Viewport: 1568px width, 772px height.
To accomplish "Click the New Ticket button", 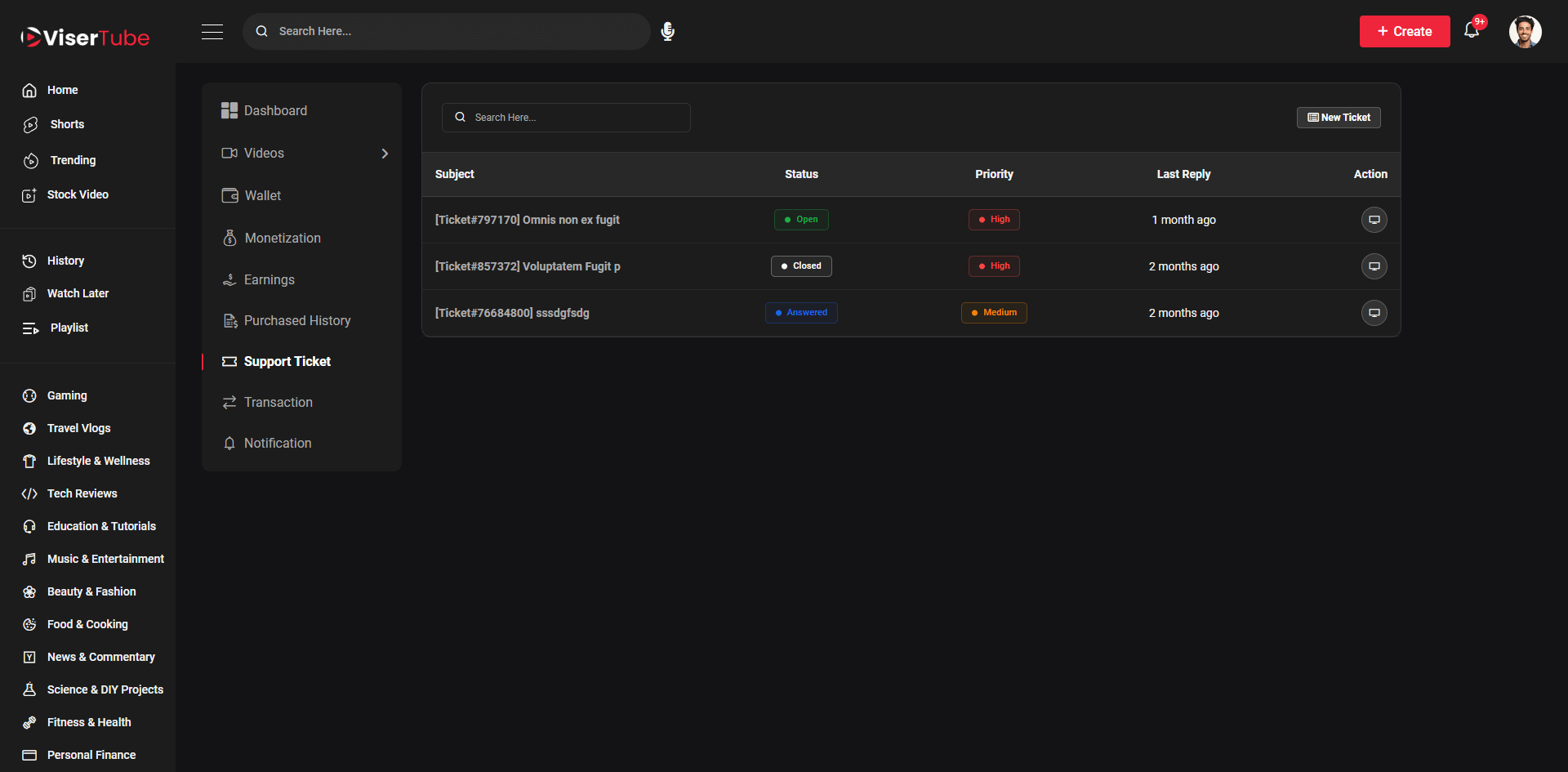I will click(x=1339, y=118).
